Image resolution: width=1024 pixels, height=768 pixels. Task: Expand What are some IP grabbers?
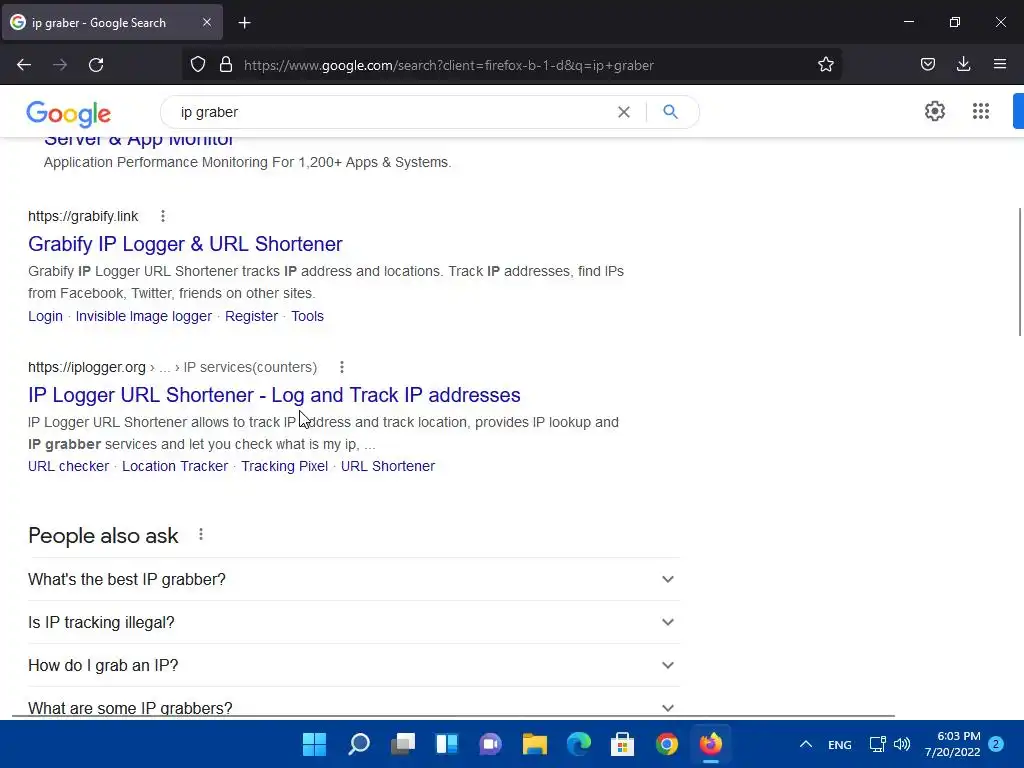[354, 708]
